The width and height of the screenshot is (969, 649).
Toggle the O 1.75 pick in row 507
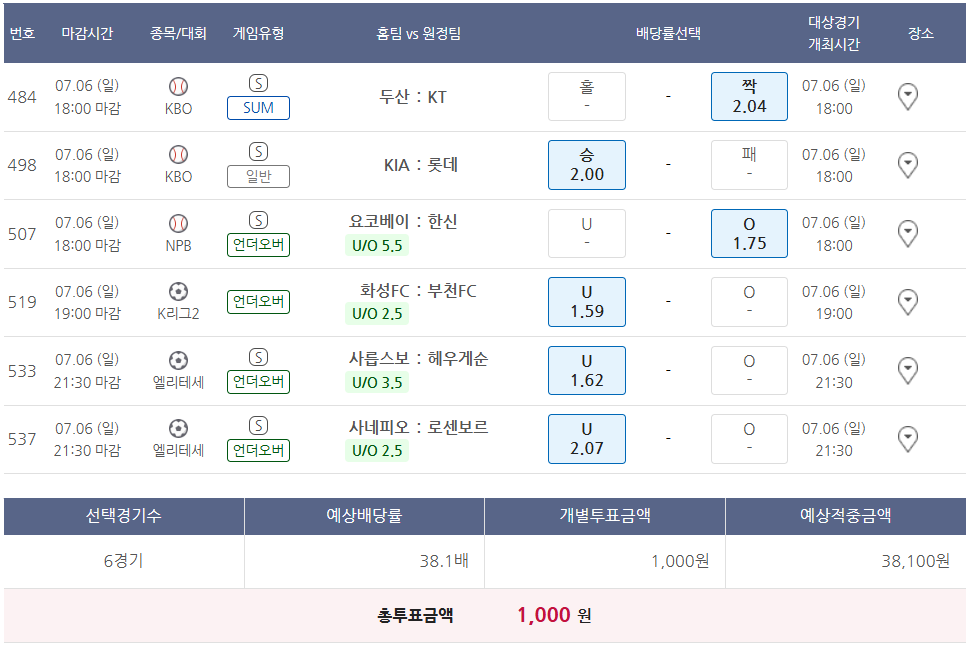(749, 234)
